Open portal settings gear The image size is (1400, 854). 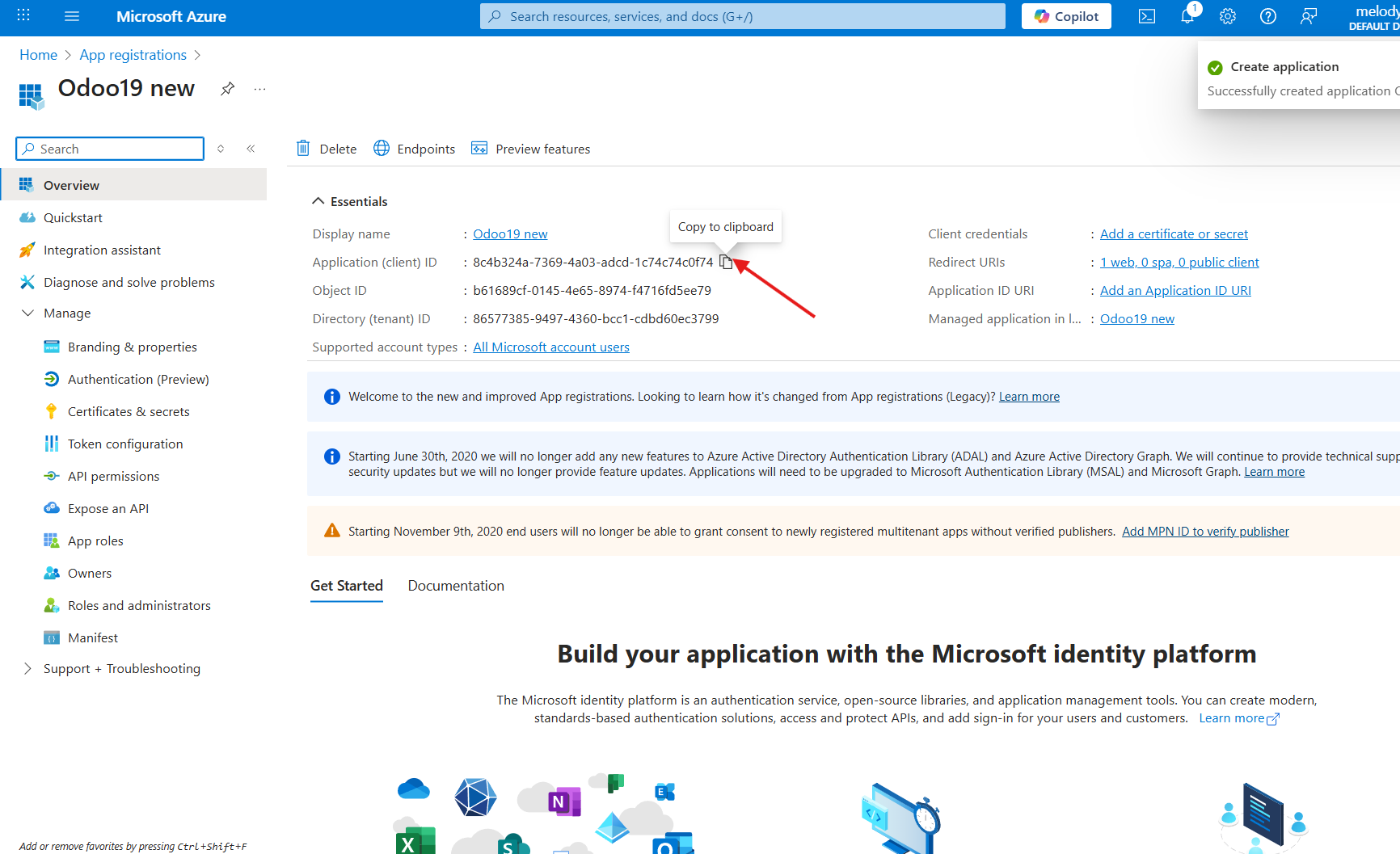[1227, 16]
